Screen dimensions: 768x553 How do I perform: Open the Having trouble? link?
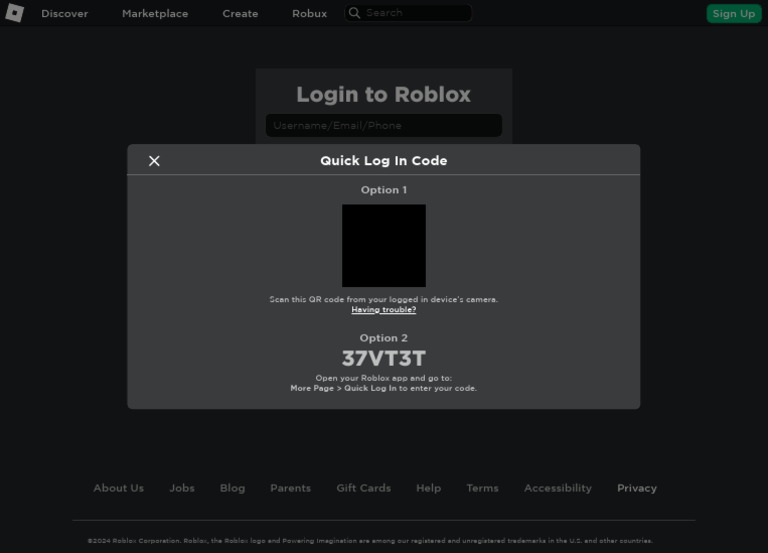coord(384,310)
